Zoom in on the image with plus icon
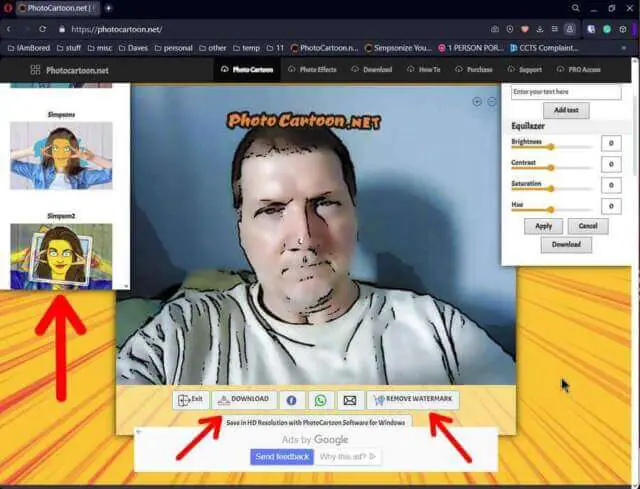The height and width of the screenshot is (489, 640). point(477,102)
